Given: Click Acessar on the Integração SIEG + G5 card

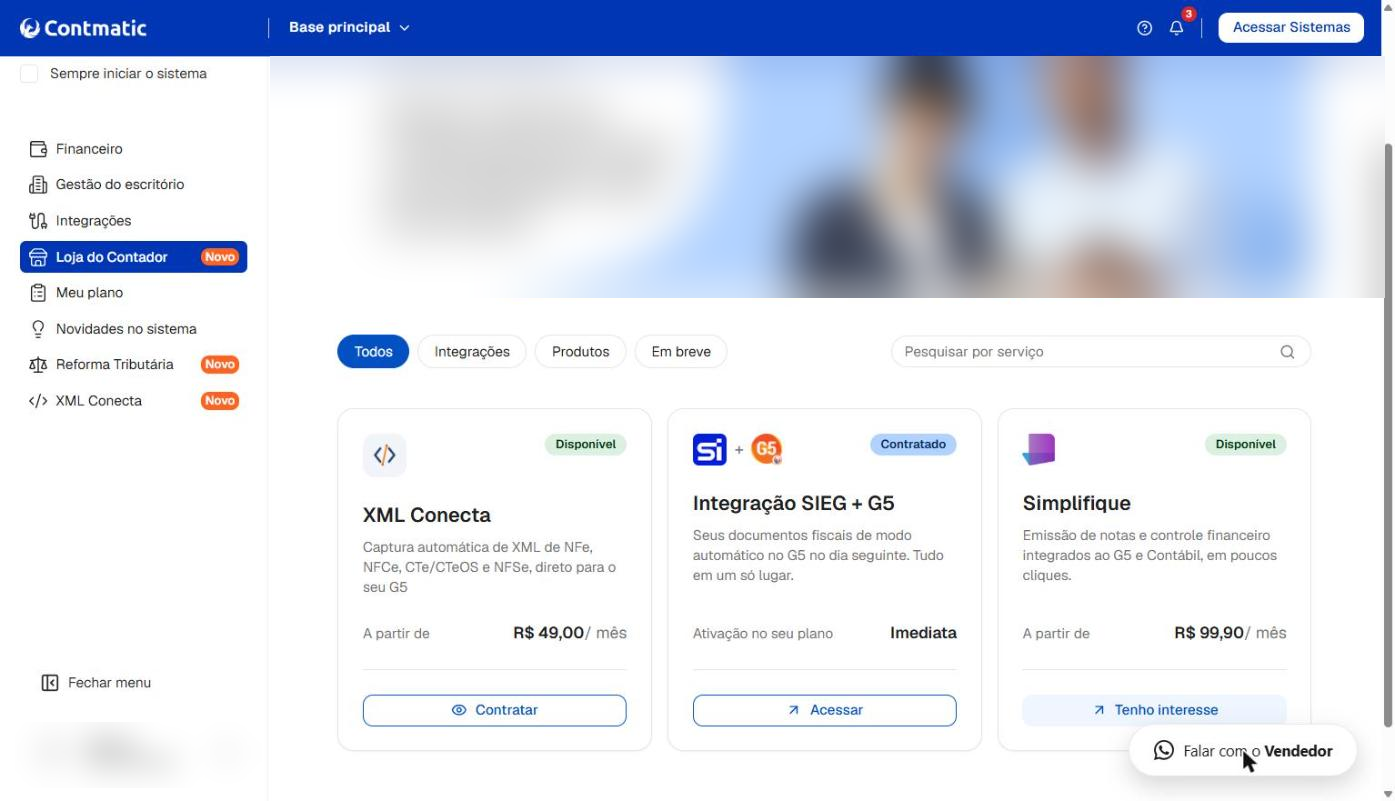Looking at the screenshot, I should click(x=825, y=710).
